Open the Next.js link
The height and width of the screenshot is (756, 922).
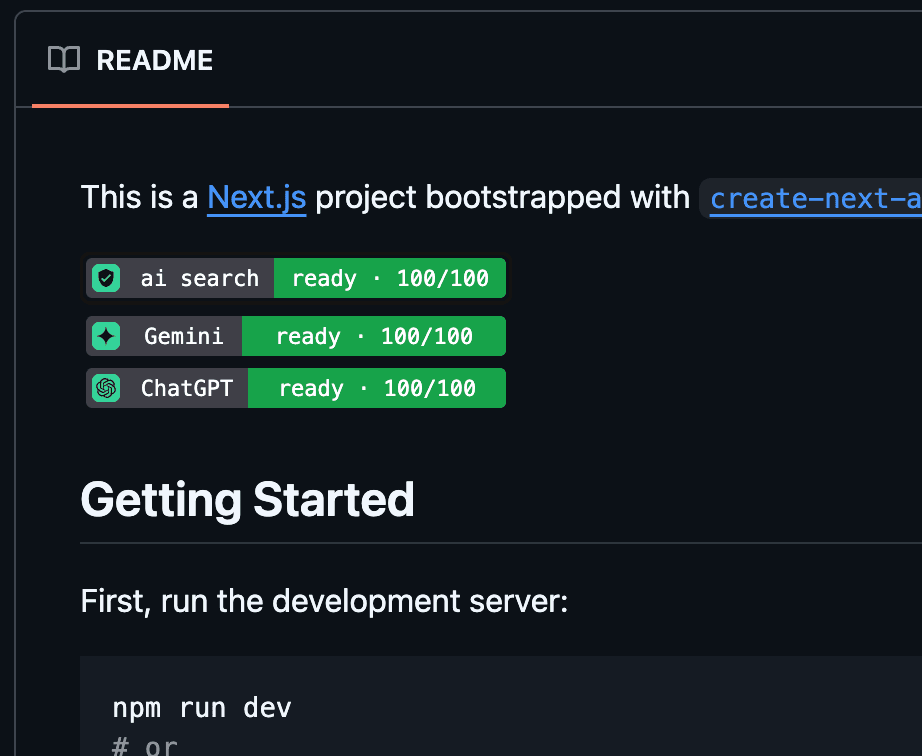pos(256,198)
